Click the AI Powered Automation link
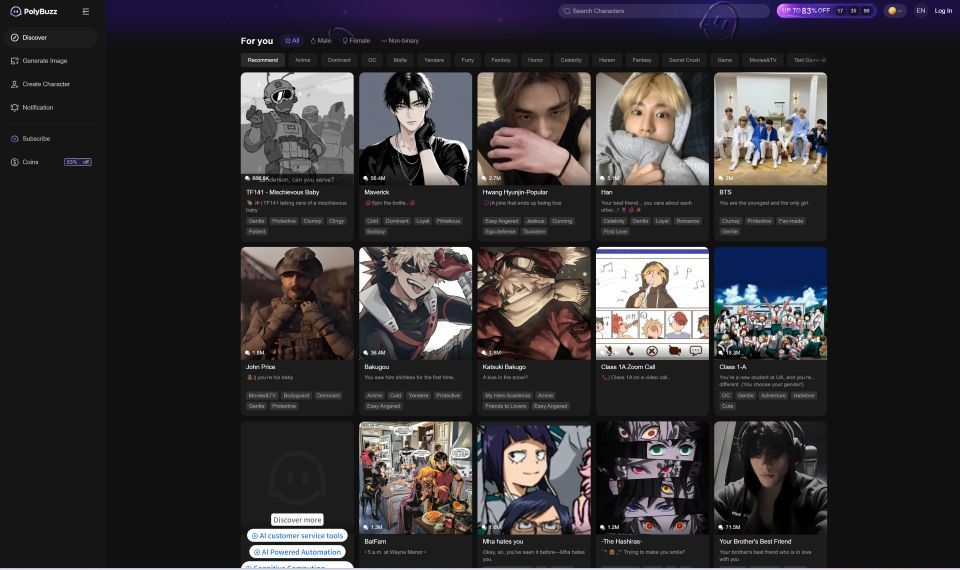Image resolution: width=960 pixels, height=570 pixels. tap(297, 552)
